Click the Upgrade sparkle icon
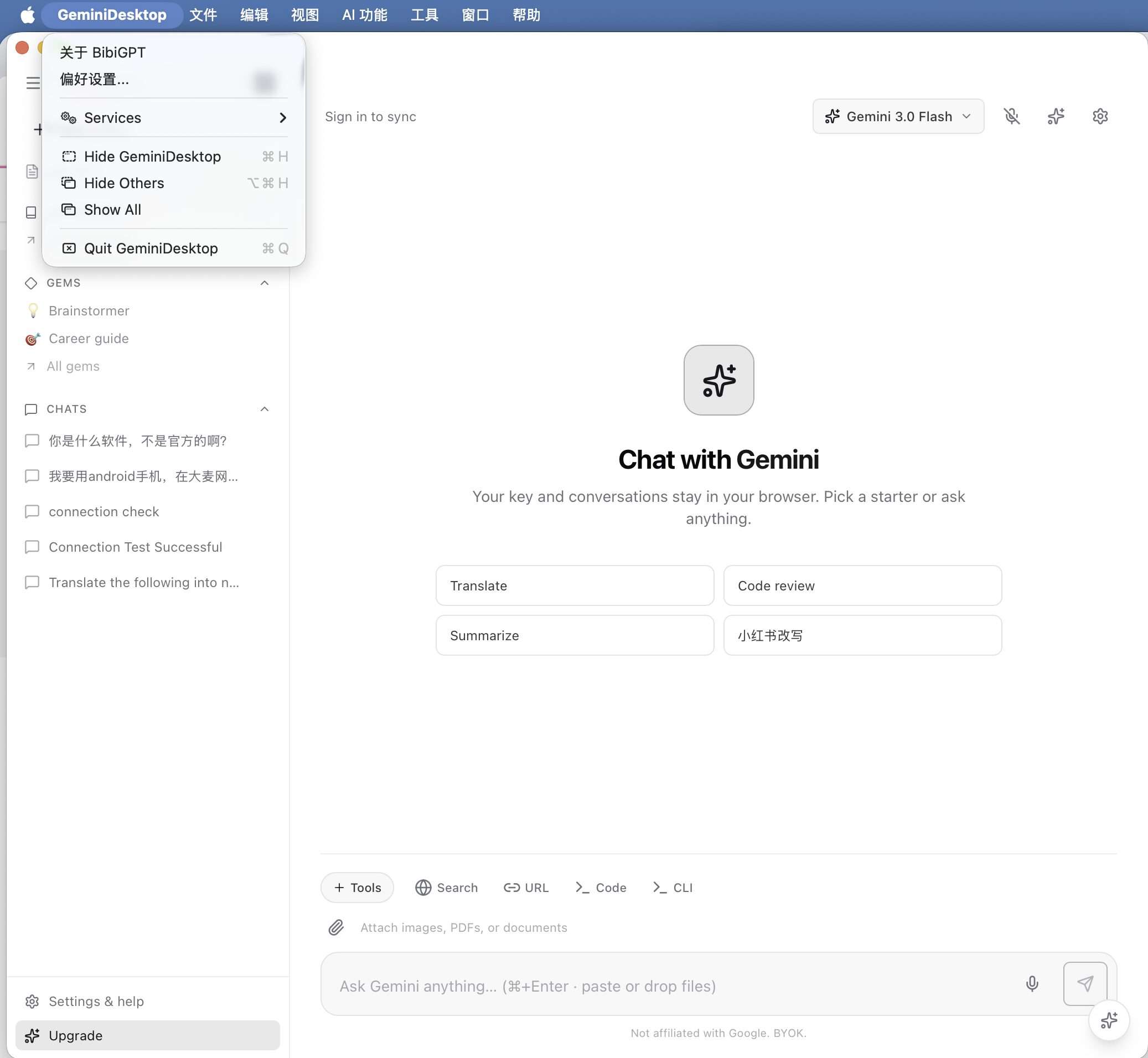Viewport: 1148px width, 1058px height. click(x=32, y=1036)
